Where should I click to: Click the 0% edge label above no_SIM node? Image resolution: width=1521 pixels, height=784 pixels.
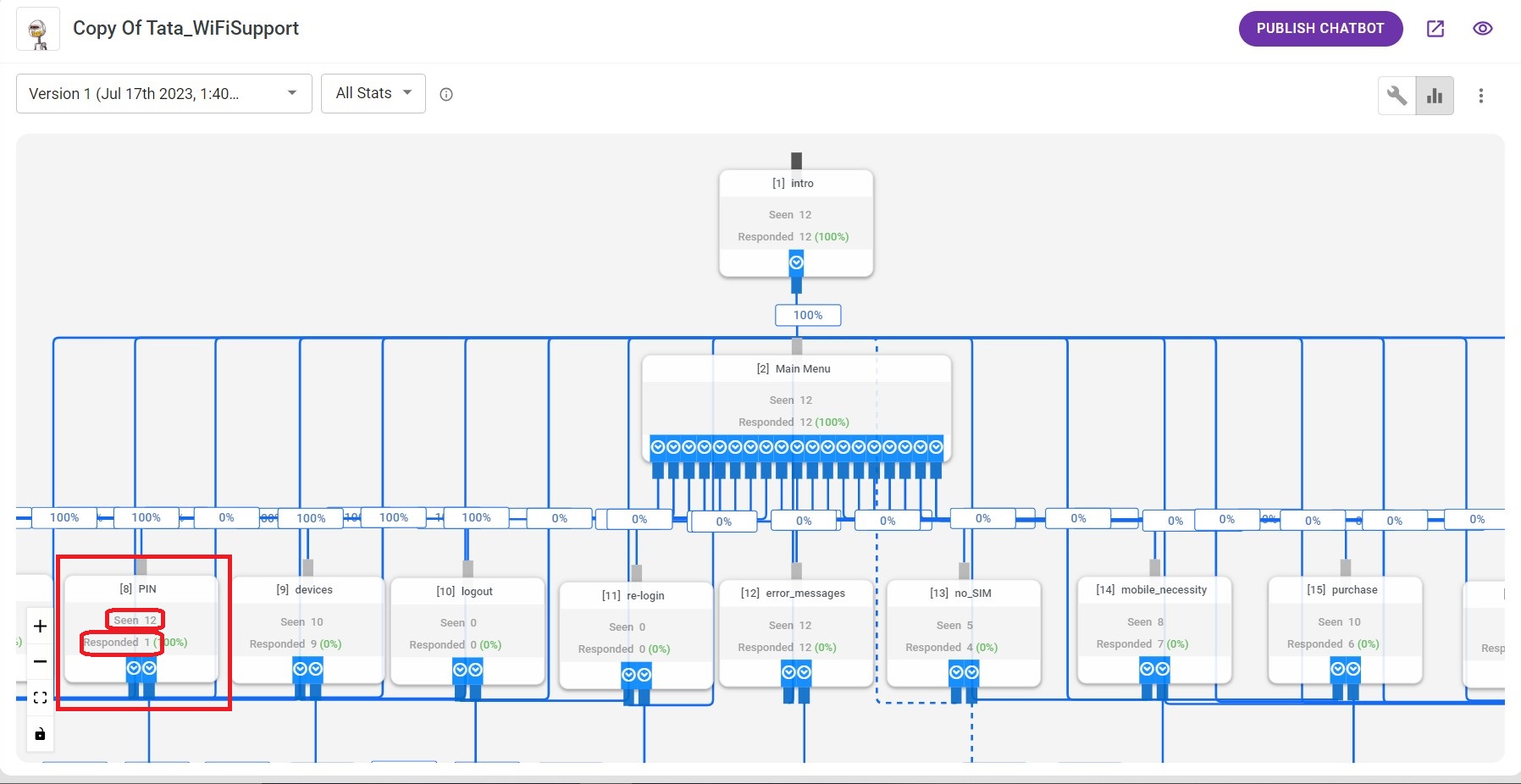pos(983,518)
